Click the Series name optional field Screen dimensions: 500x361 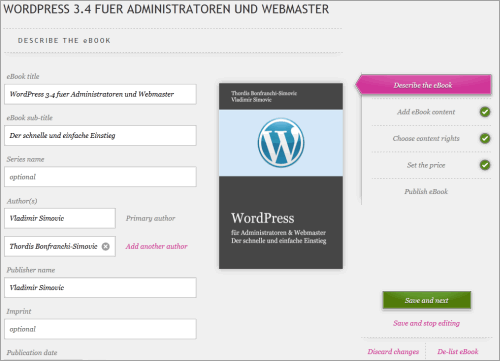[x=100, y=177]
